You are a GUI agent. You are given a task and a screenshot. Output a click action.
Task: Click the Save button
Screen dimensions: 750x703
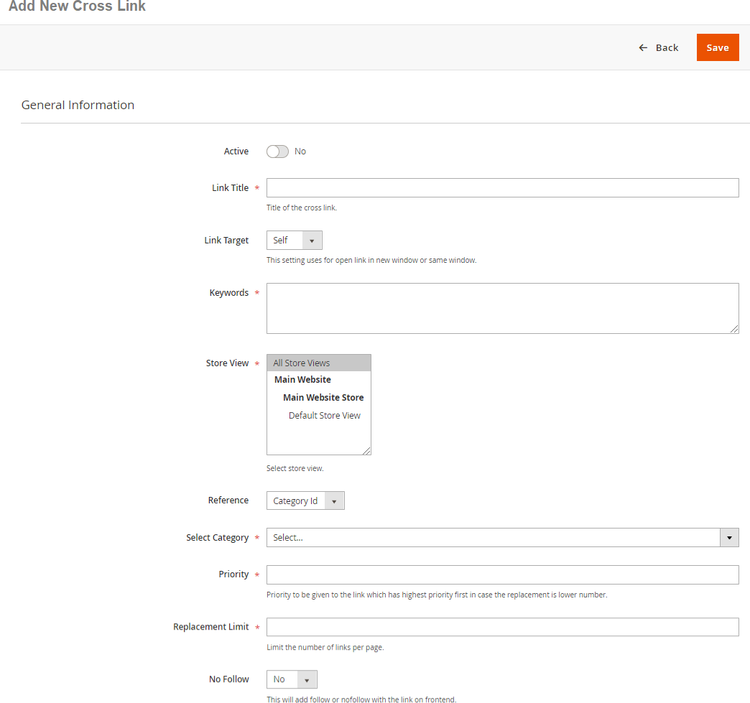(717, 48)
